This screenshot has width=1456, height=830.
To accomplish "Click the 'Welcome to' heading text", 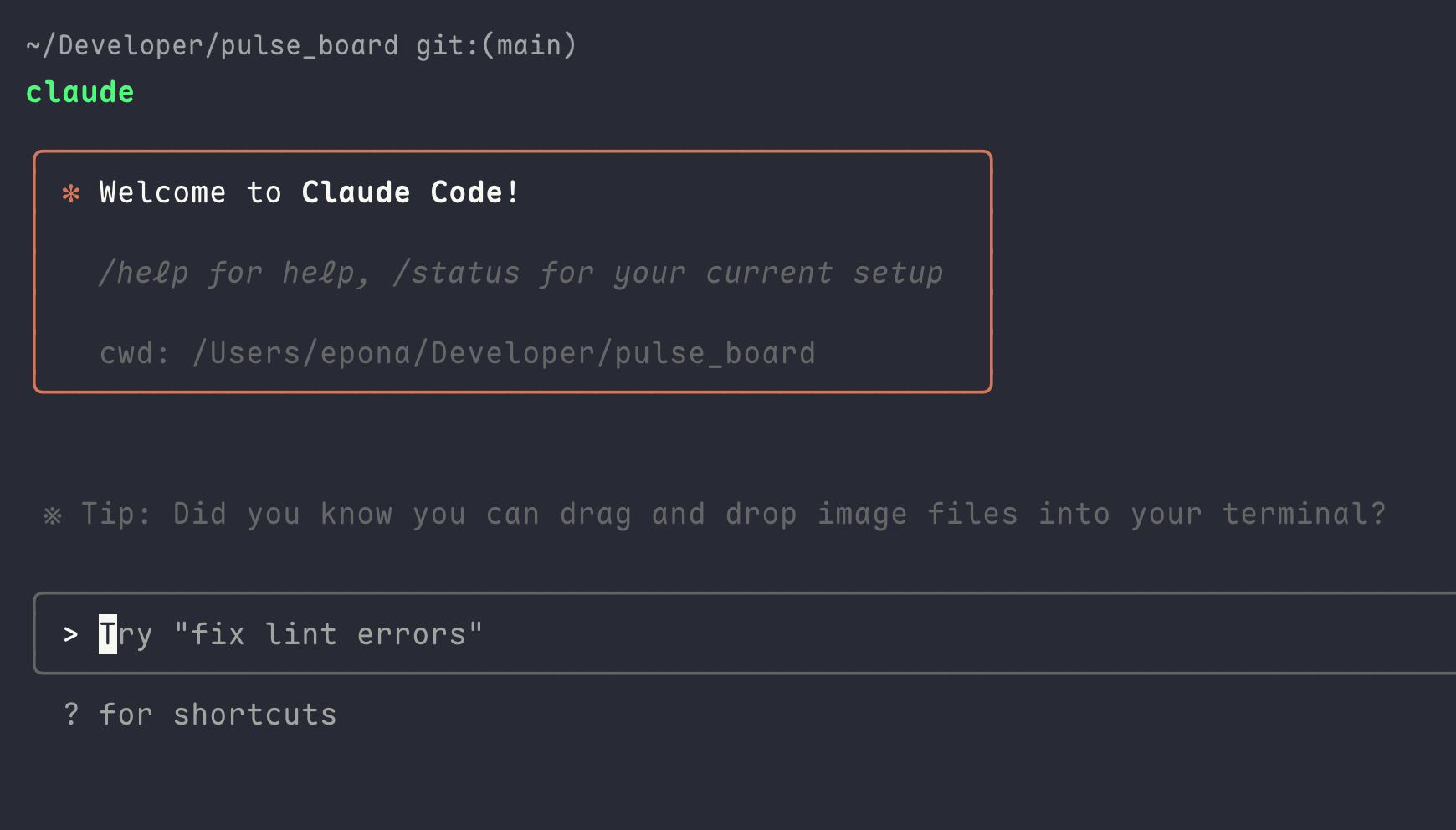I will tap(190, 192).
